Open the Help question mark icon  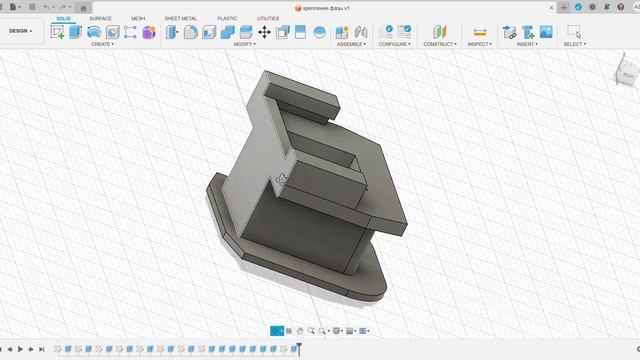(x=621, y=7)
